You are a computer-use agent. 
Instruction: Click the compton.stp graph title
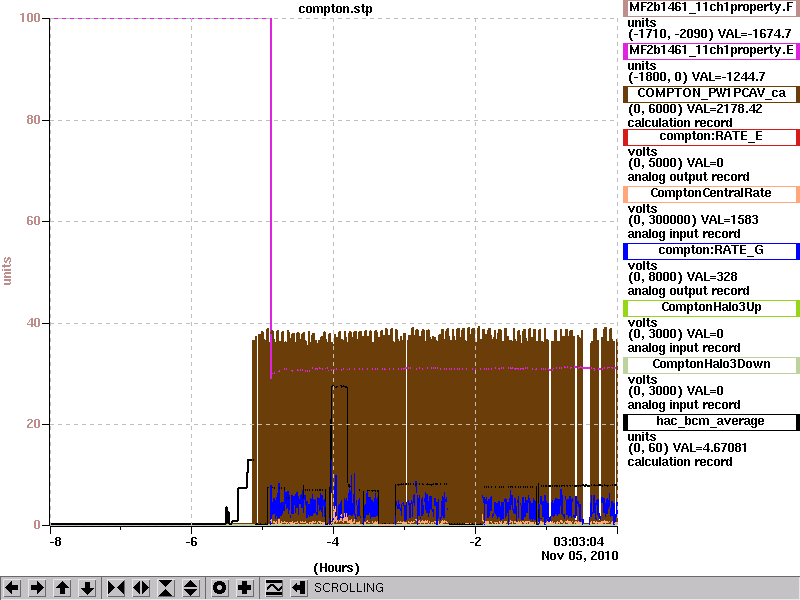pyautogui.click(x=335, y=9)
